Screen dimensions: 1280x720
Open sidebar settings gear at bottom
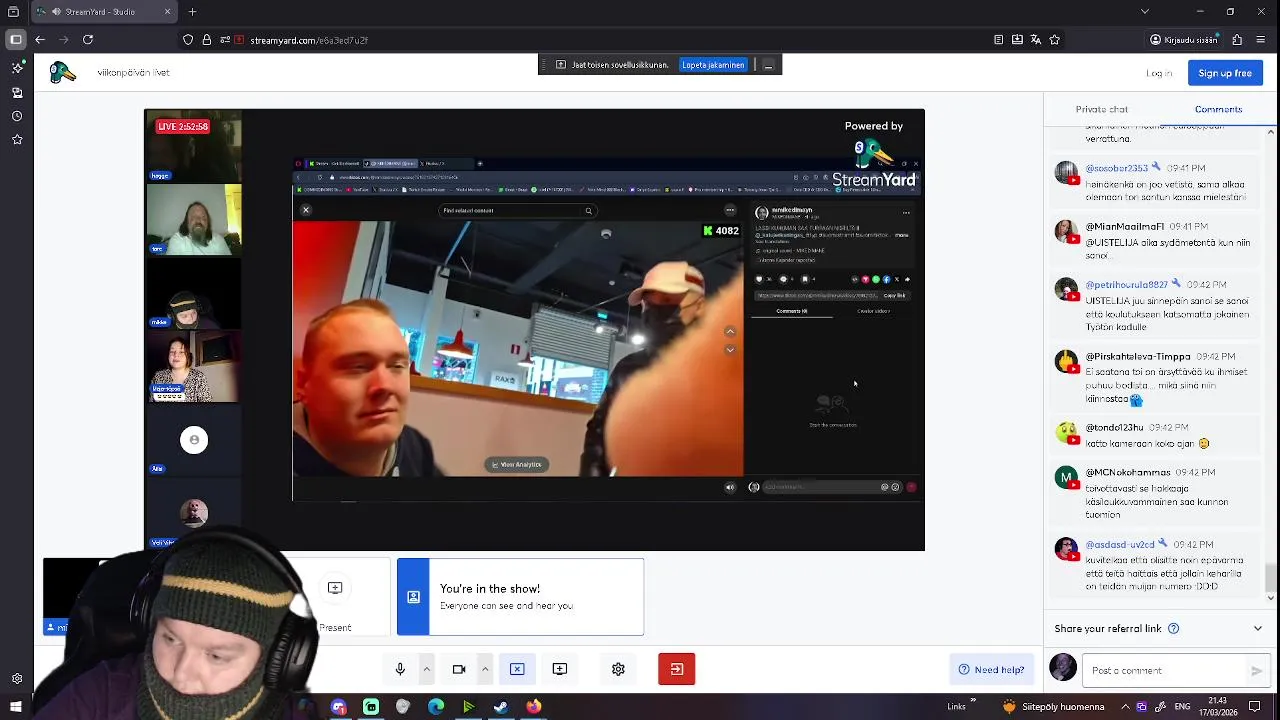point(17,679)
